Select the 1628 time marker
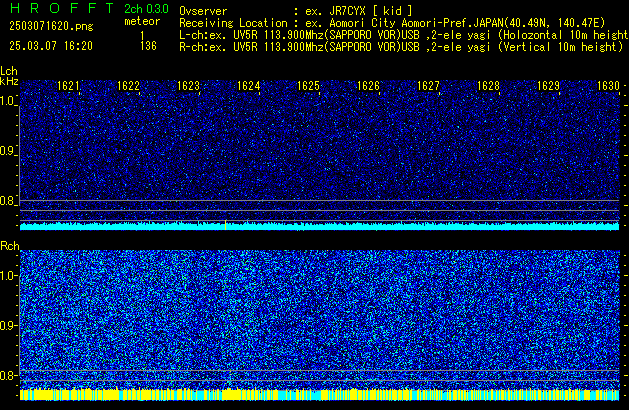This screenshot has width=629, height=410. point(488,86)
